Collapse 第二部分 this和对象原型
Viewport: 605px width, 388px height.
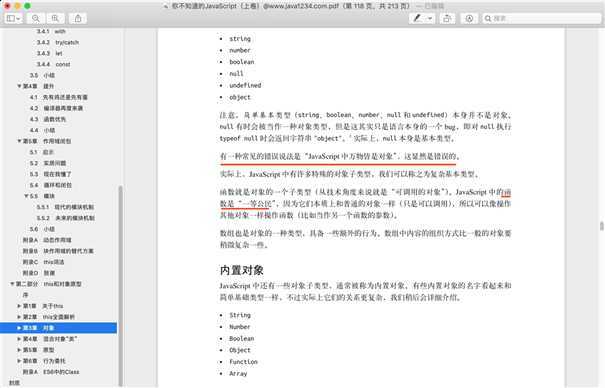12,284
